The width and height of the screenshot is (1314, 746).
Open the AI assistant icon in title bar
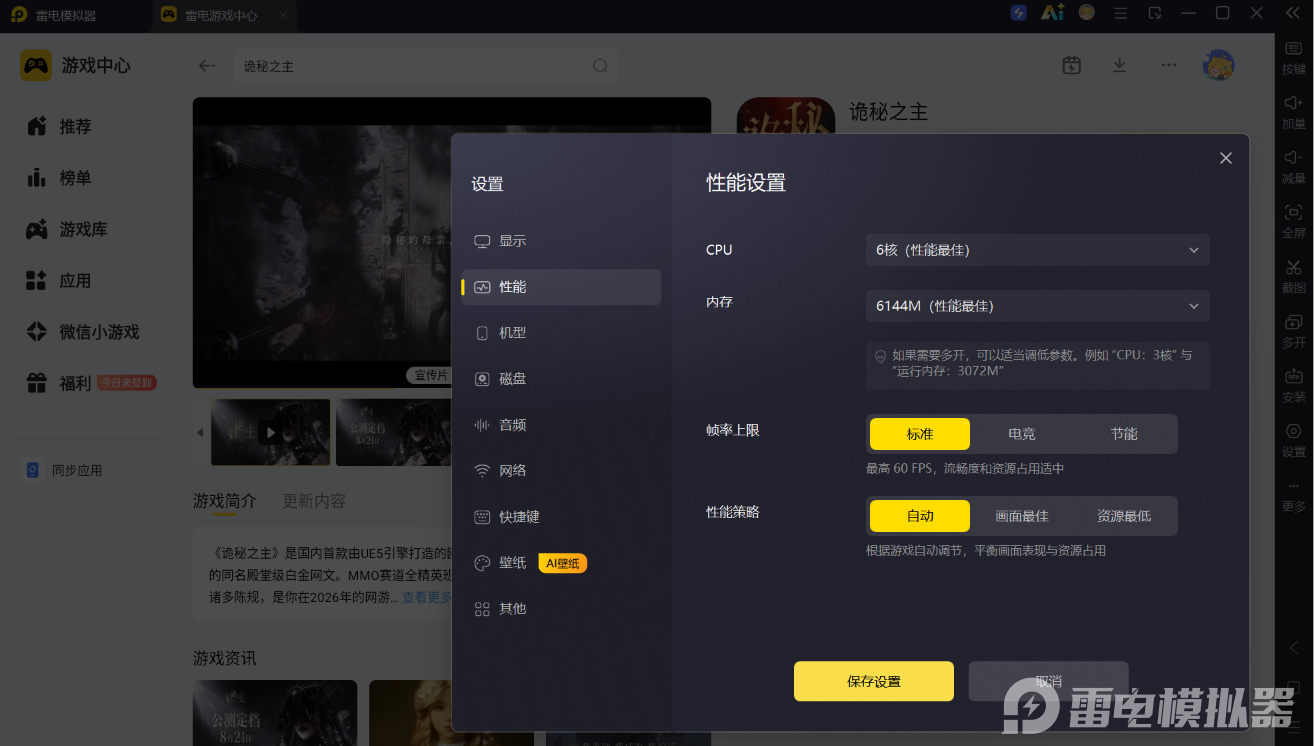click(1052, 13)
